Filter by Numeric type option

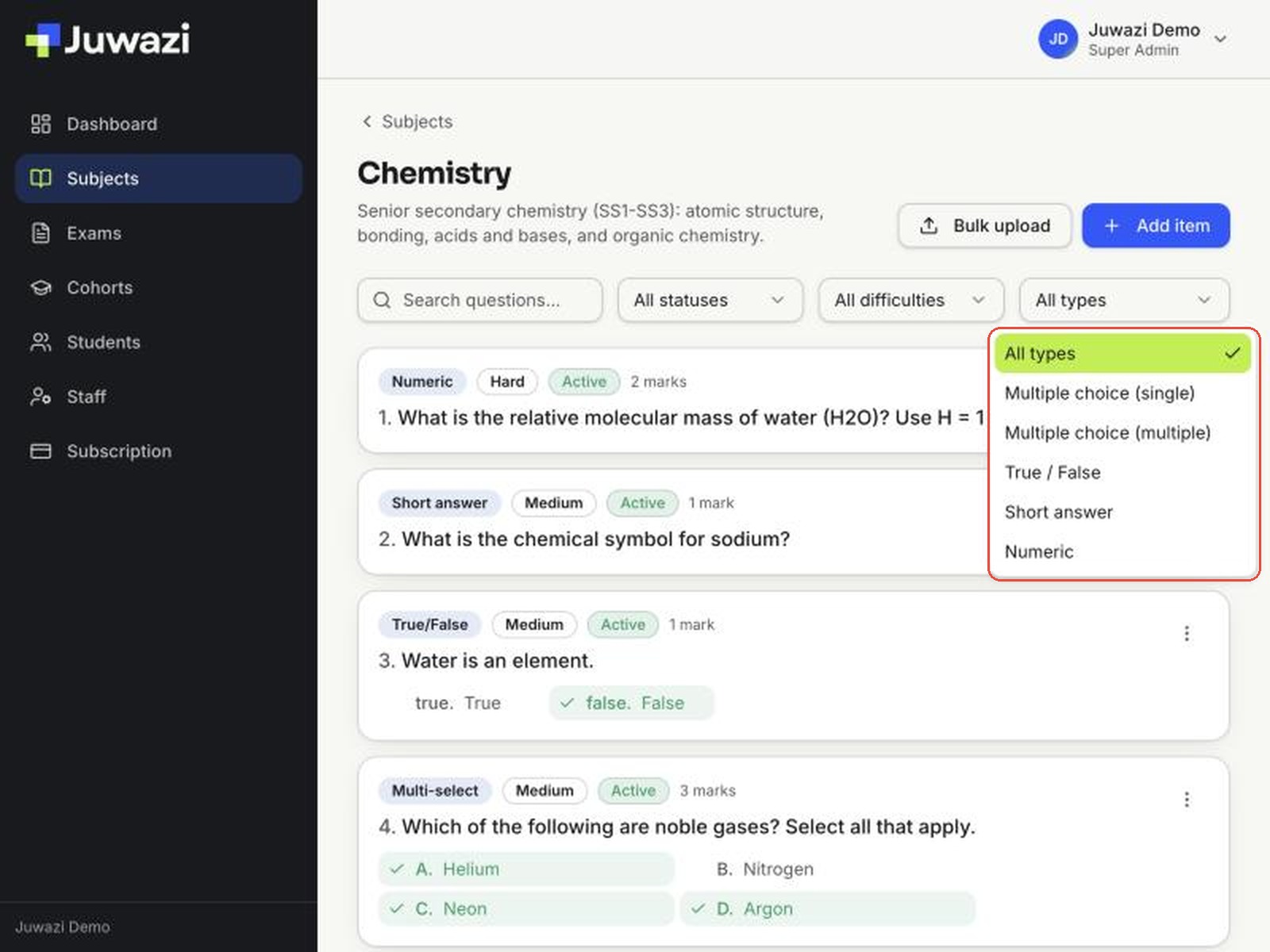point(1122,551)
